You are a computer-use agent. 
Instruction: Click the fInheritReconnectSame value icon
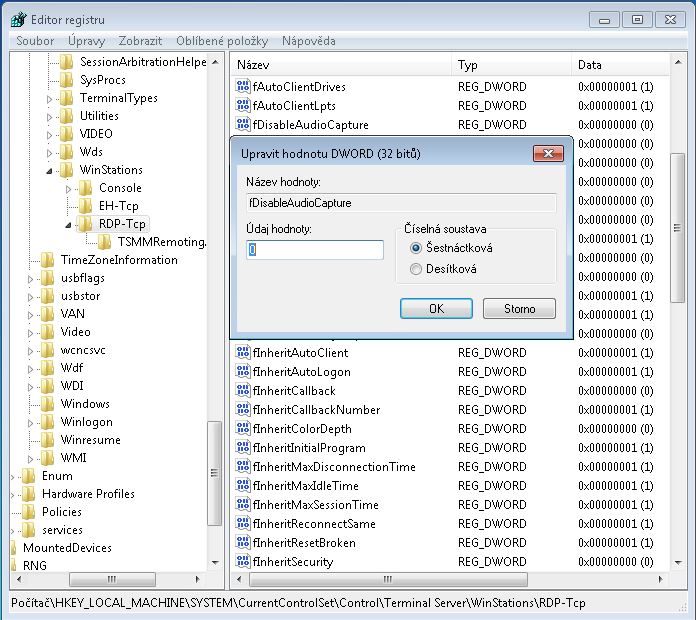coord(243,524)
